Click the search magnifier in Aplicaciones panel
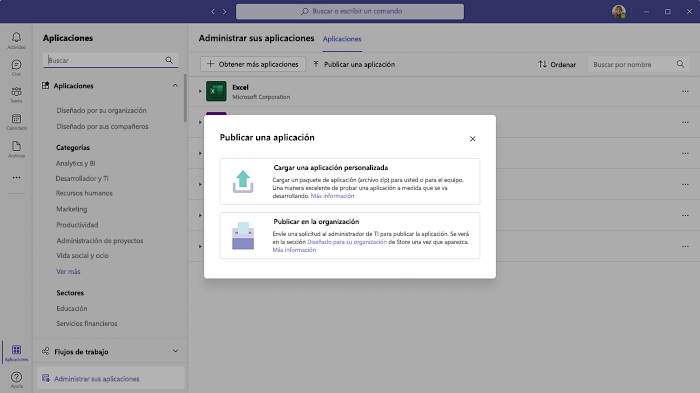 [x=169, y=60]
